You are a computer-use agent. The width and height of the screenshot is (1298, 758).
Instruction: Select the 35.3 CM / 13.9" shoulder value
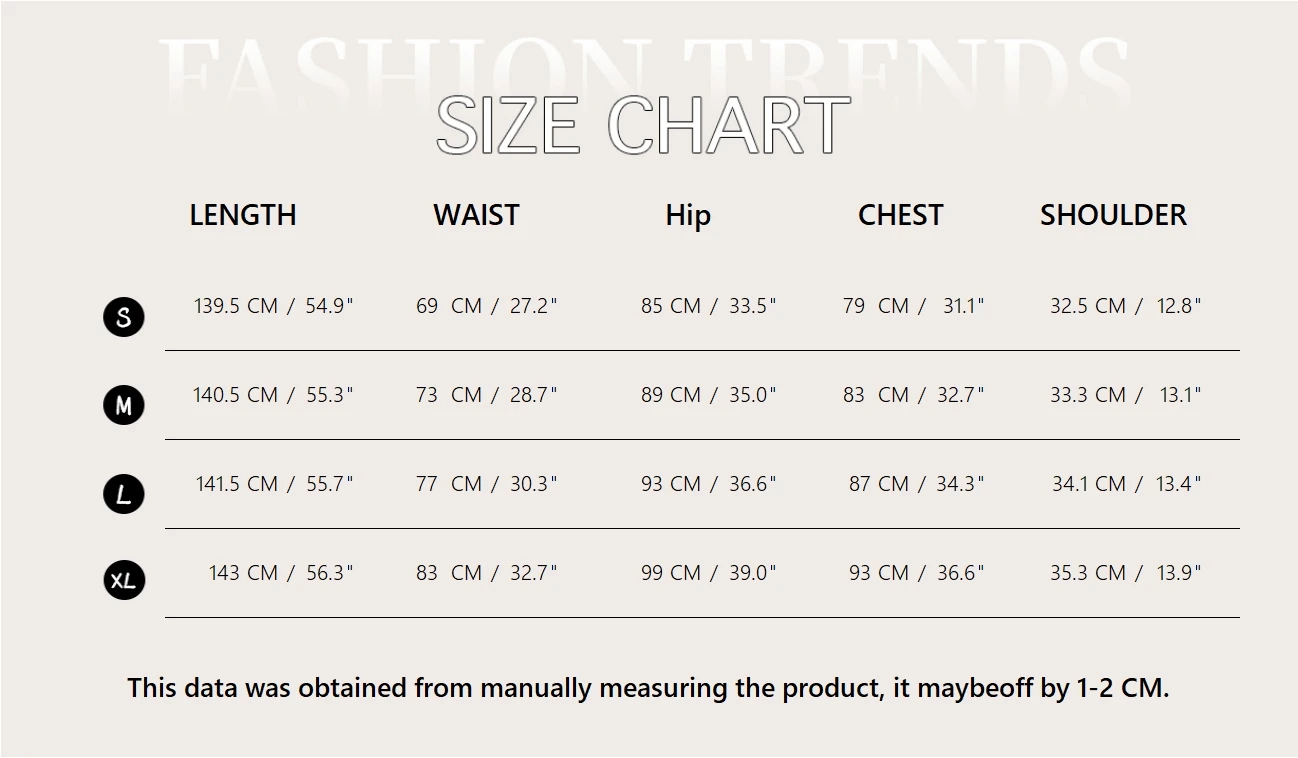tap(1125, 573)
